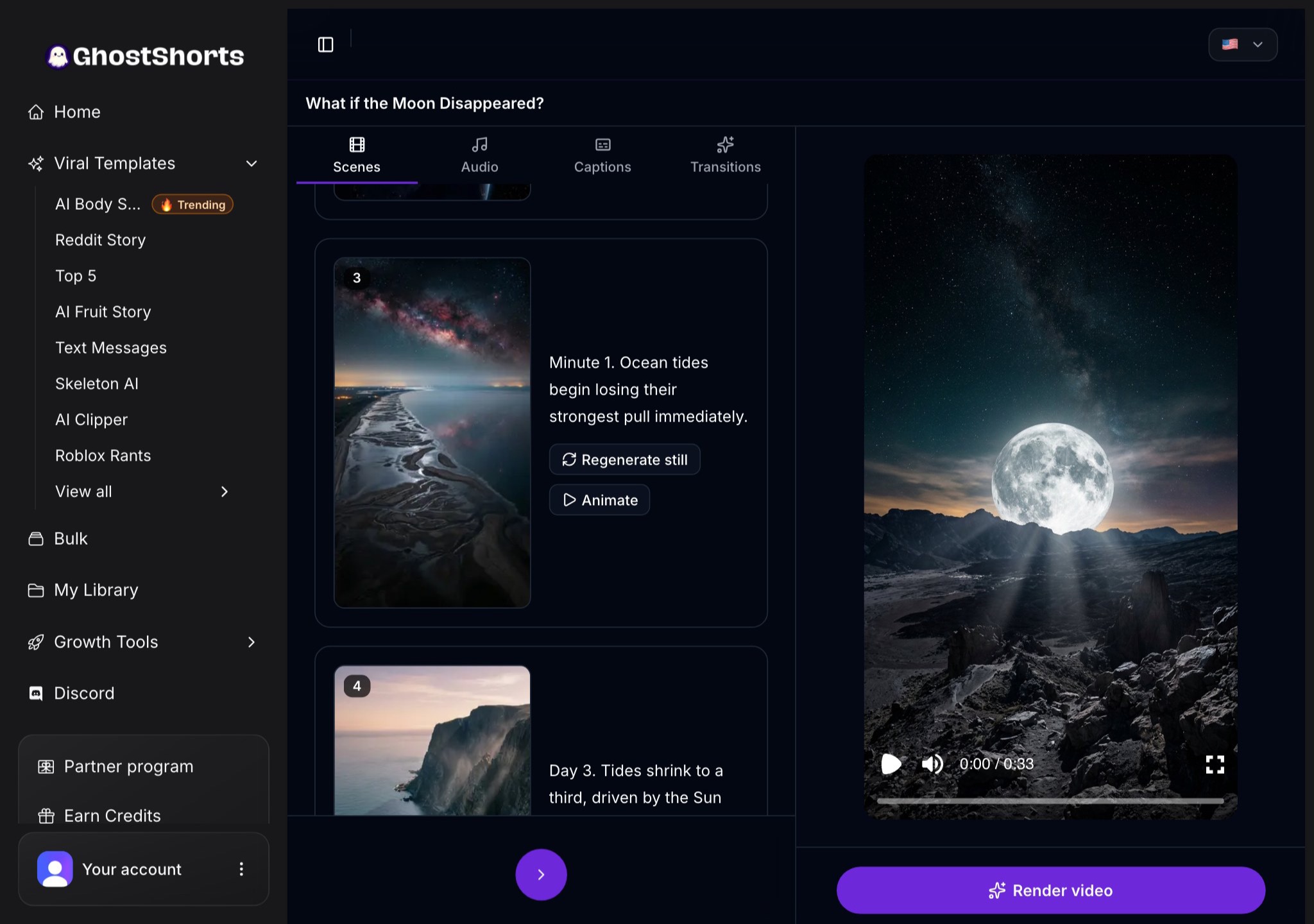This screenshot has width=1314, height=924.
Task: Toggle the sidebar panel icon
Action: point(326,44)
